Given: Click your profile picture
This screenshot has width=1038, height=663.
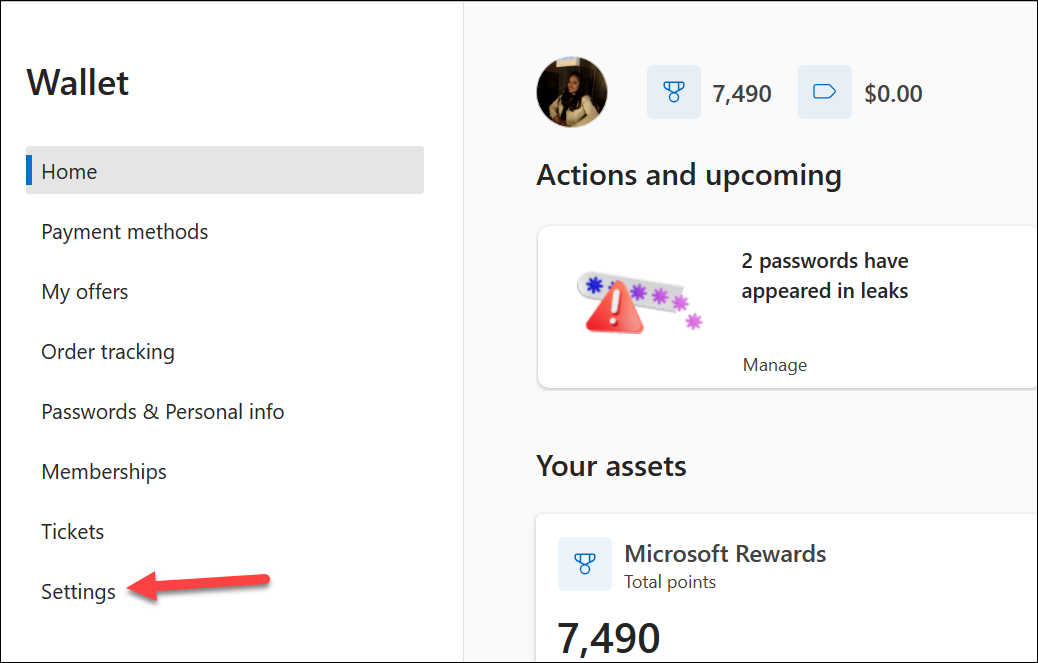Looking at the screenshot, I should coord(571,91).
